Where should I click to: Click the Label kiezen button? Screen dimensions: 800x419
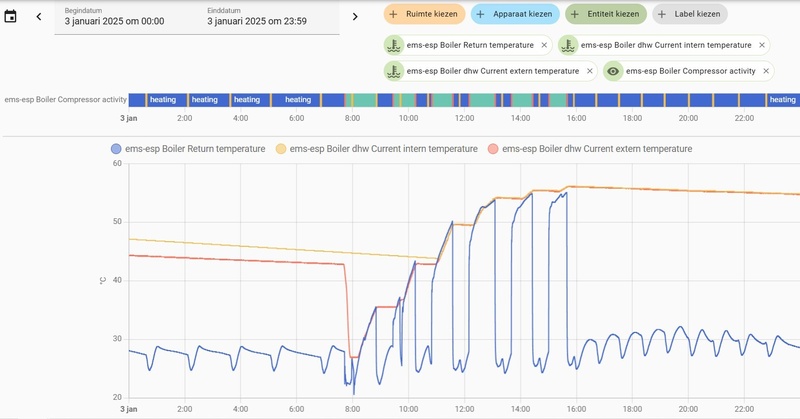tap(690, 14)
